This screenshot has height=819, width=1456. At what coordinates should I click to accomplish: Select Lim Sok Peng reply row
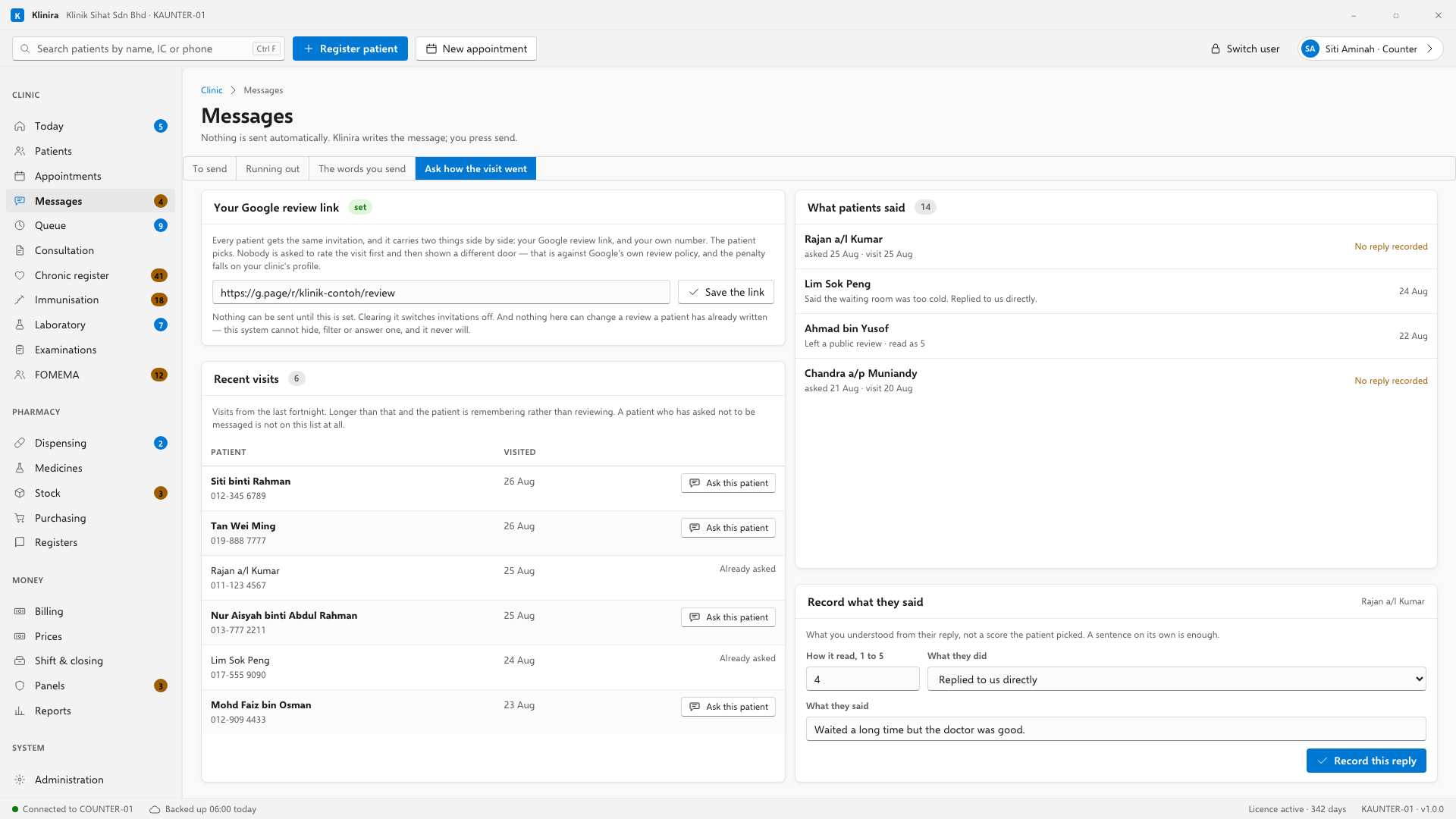pyautogui.click(x=1116, y=291)
